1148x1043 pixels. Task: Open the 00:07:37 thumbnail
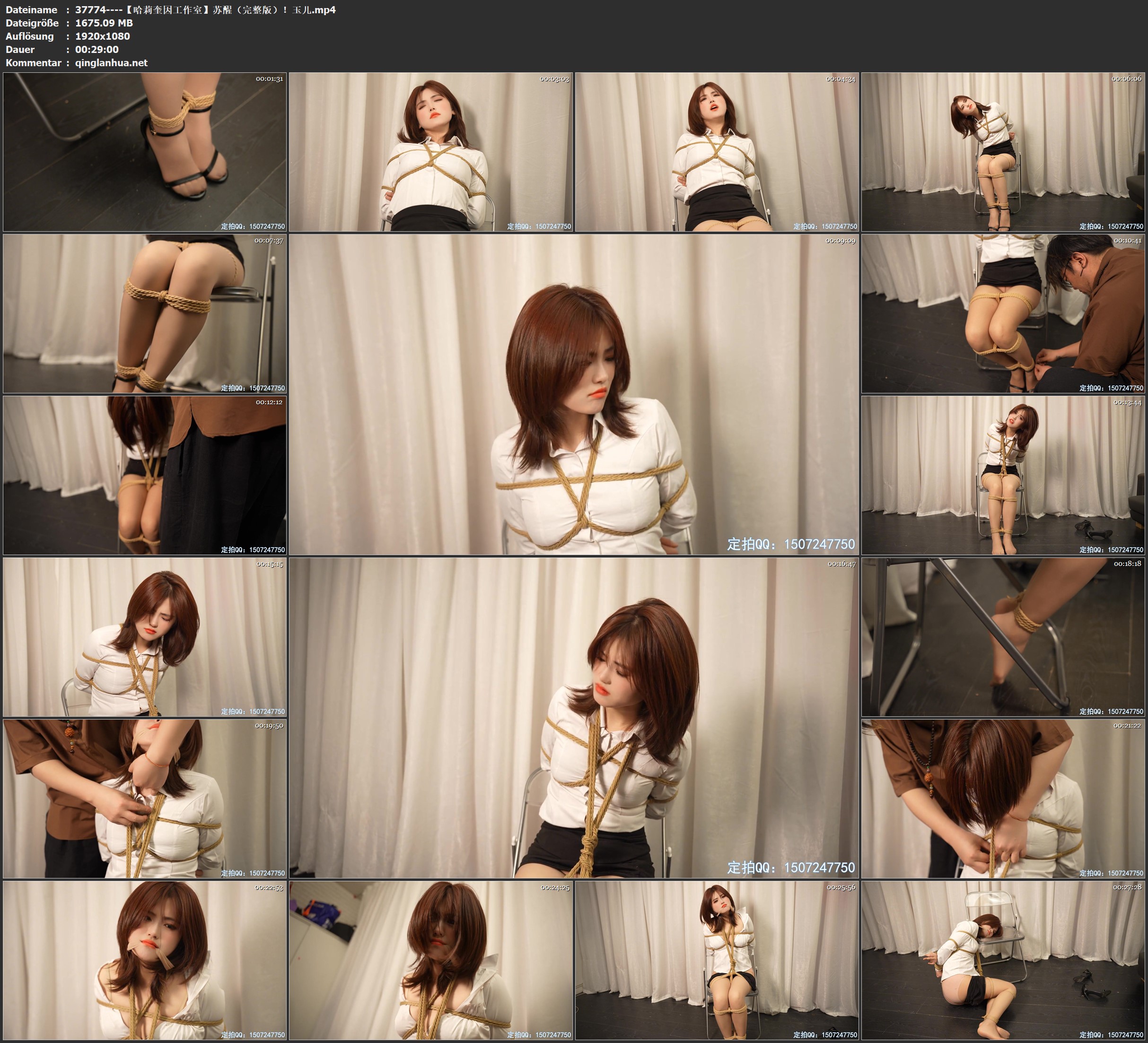tap(145, 313)
